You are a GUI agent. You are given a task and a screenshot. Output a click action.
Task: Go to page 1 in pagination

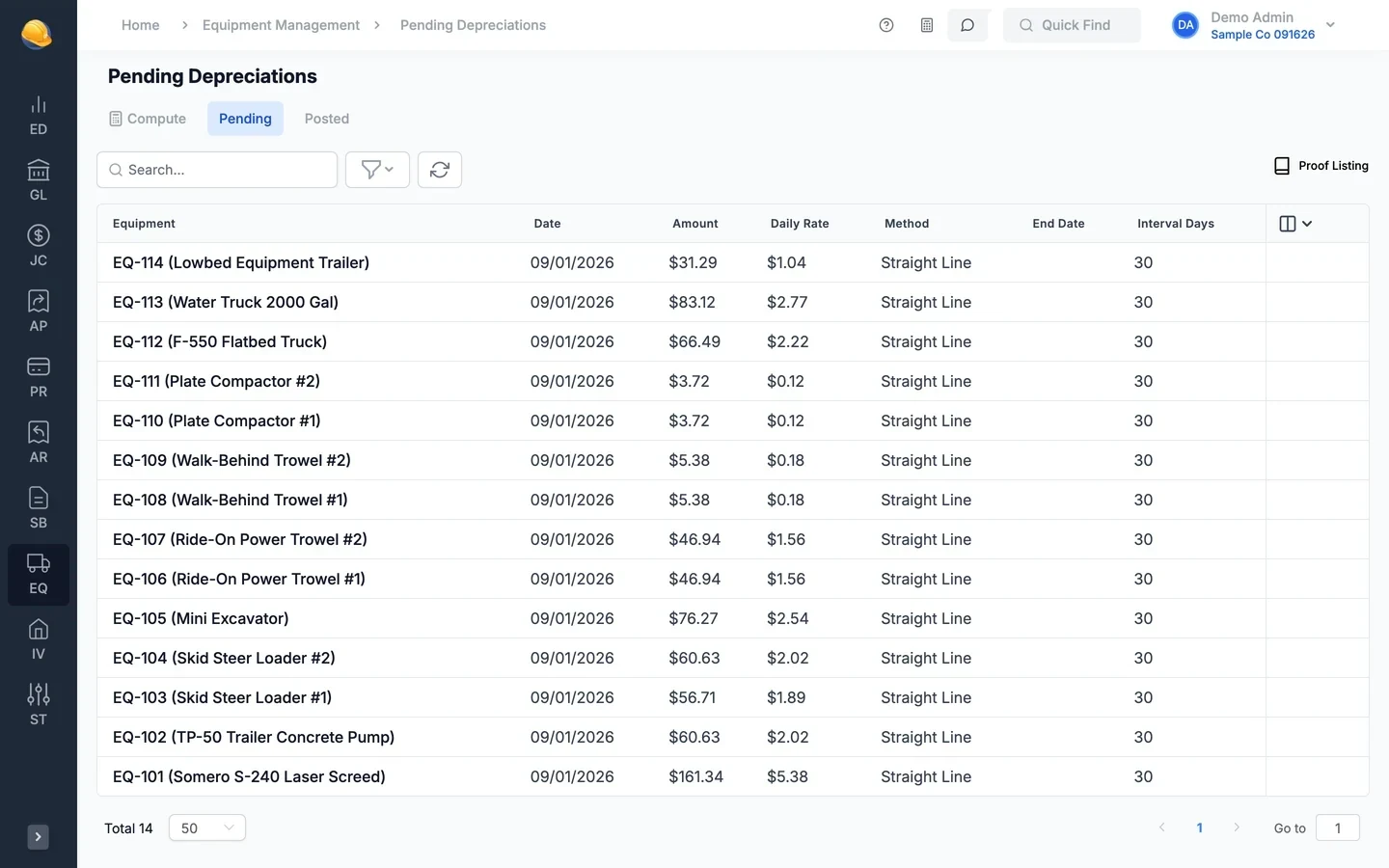(1200, 828)
